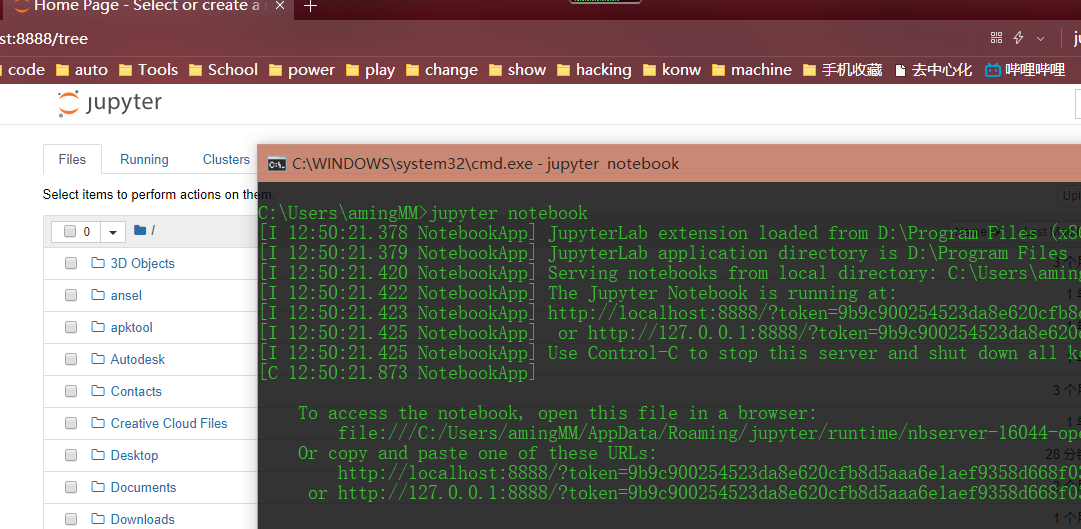Check the box next to apktool
Image resolution: width=1081 pixels, height=529 pixels.
click(x=70, y=327)
